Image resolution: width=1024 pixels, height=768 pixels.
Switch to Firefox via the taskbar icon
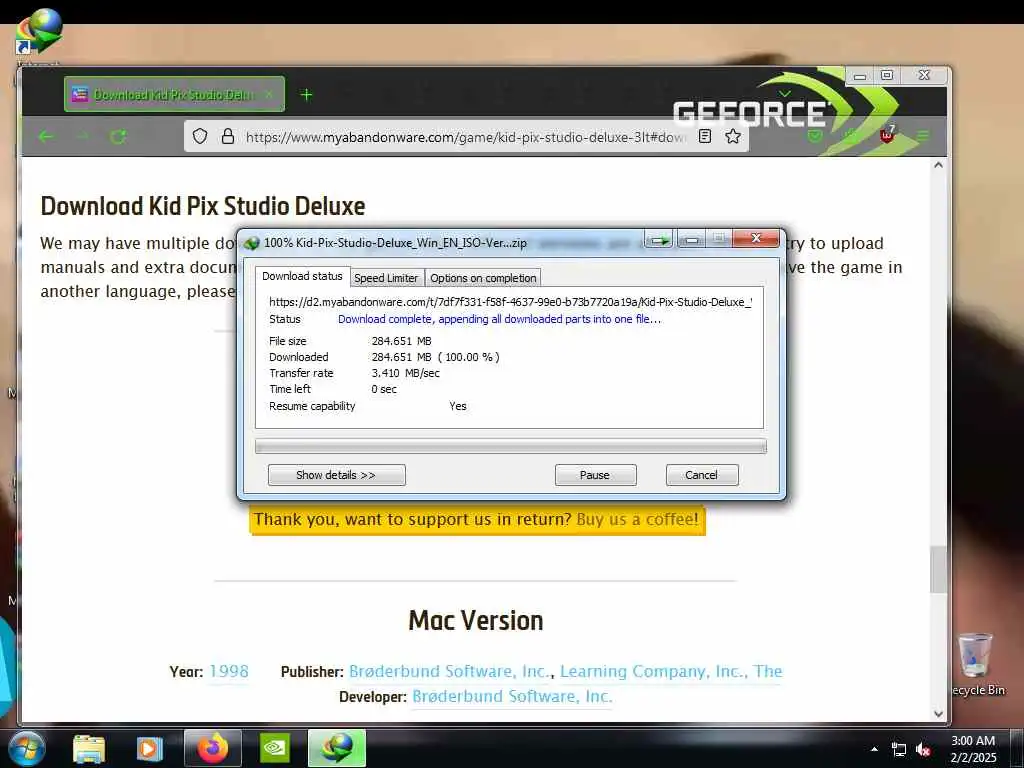[213, 748]
